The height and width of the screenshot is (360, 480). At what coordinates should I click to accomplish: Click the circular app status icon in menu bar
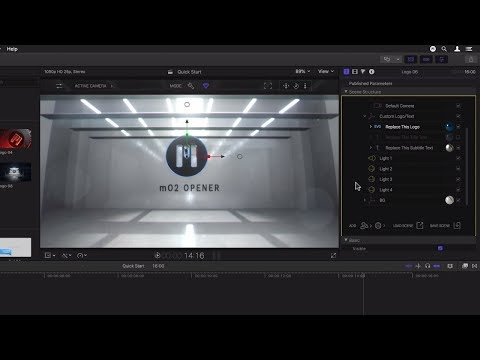(x=433, y=49)
